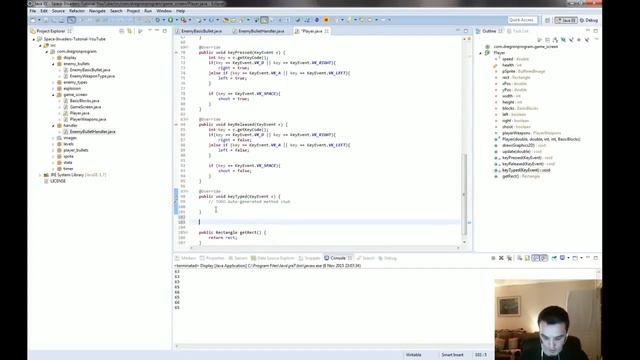Toggle Console Scroll Lock button
Image resolution: width=640 pixels, height=360 pixels.
click(x=527, y=258)
